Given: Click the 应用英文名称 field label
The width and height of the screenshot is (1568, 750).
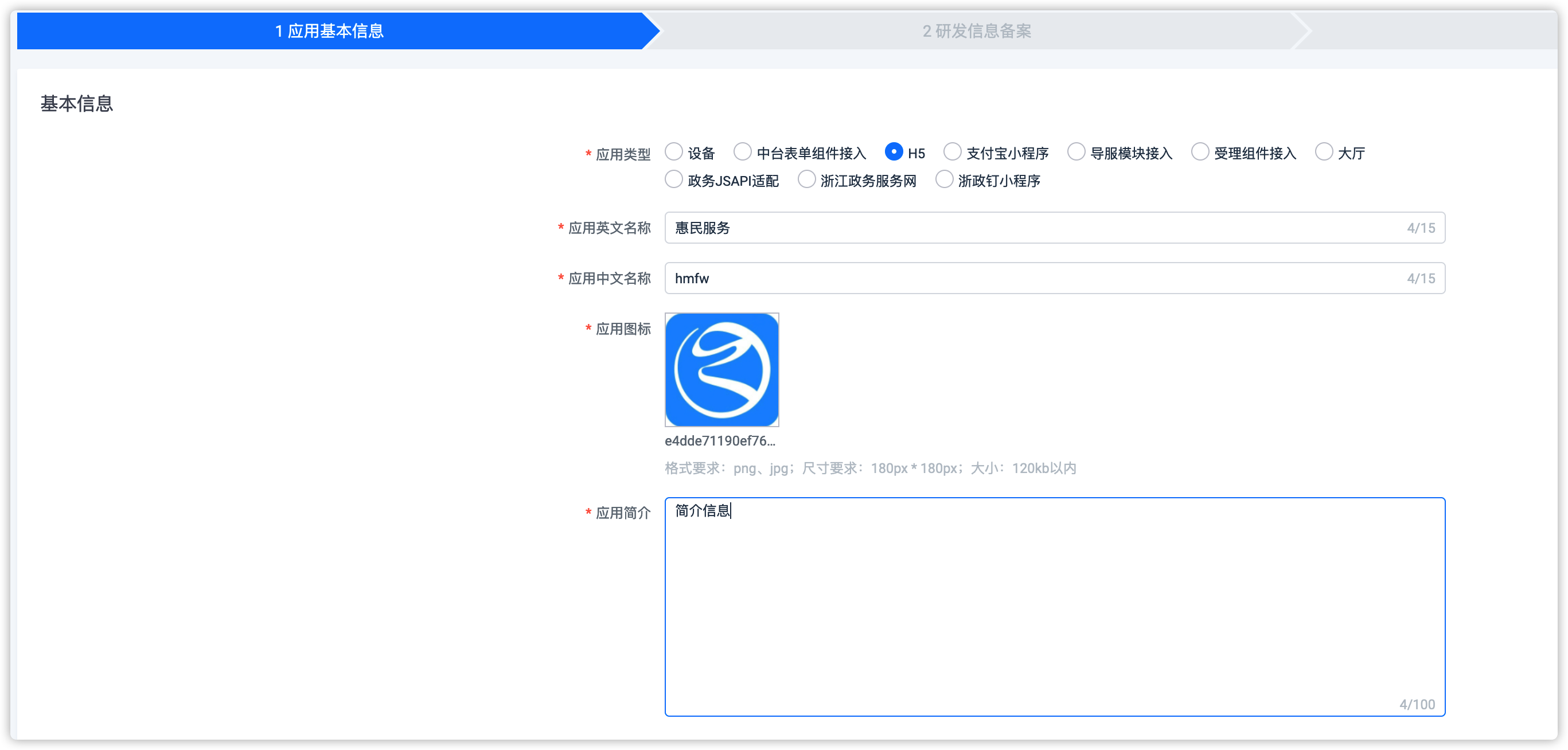Looking at the screenshot, I should [x=609, y=228].
